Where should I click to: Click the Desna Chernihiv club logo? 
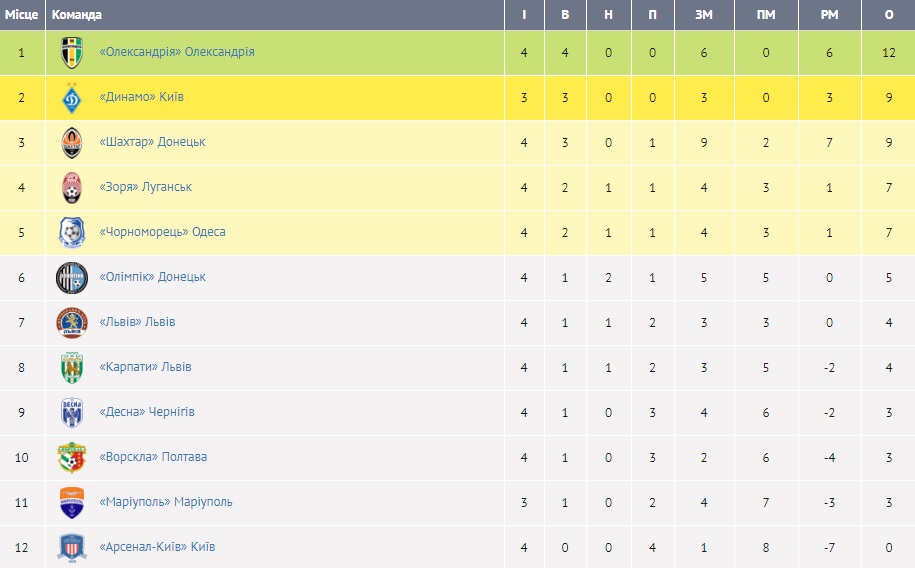[72, 412]
